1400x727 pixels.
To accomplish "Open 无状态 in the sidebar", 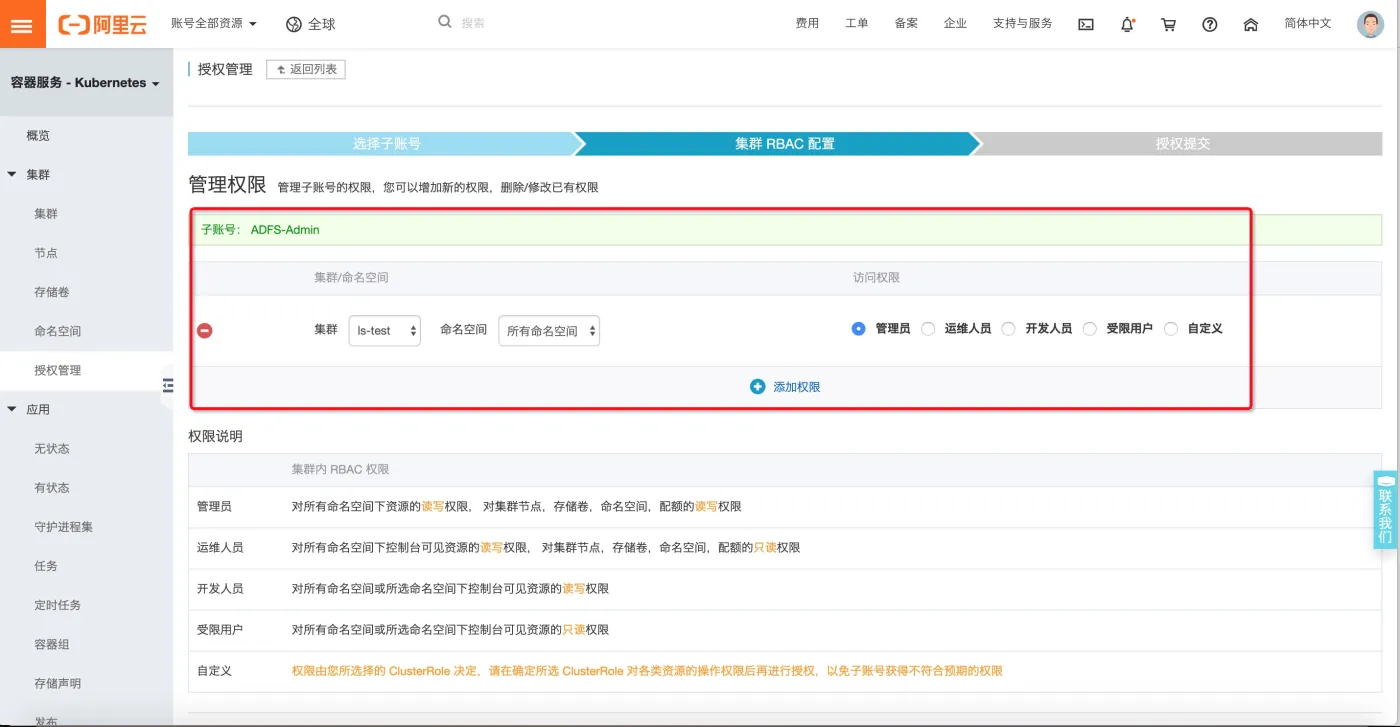I will tap(51, 449).
